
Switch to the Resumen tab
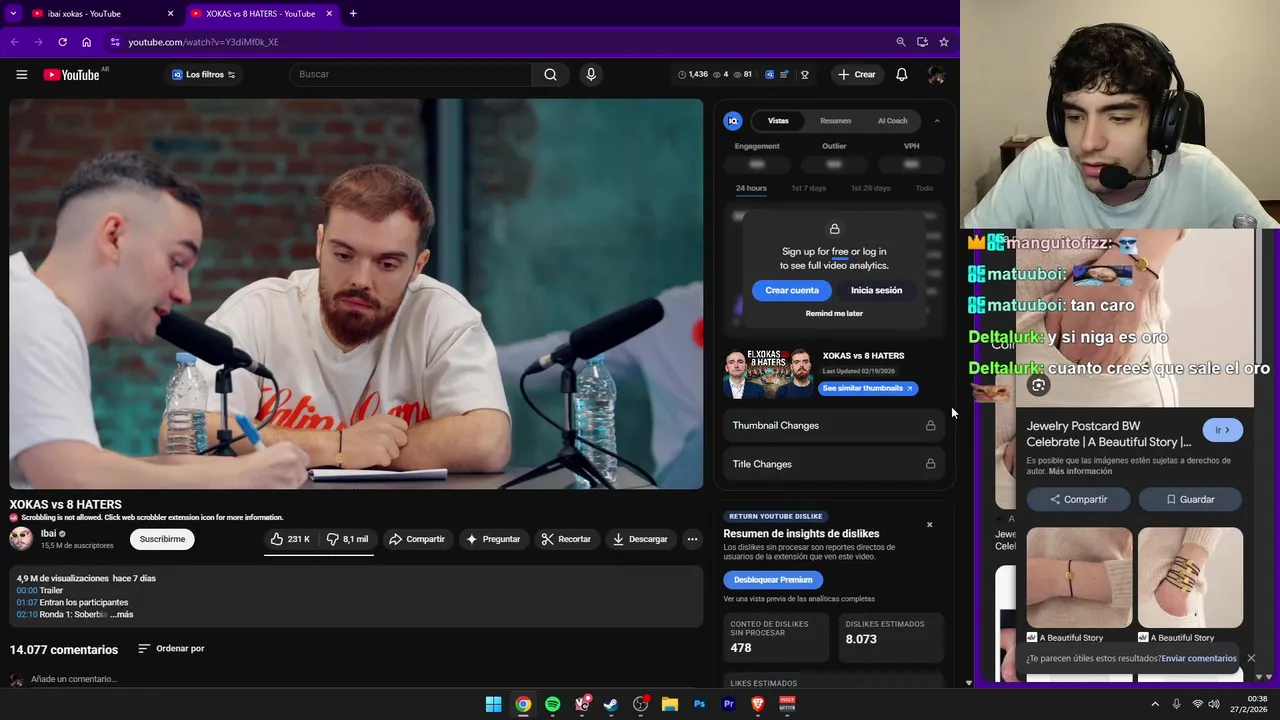tap(835, 121)
